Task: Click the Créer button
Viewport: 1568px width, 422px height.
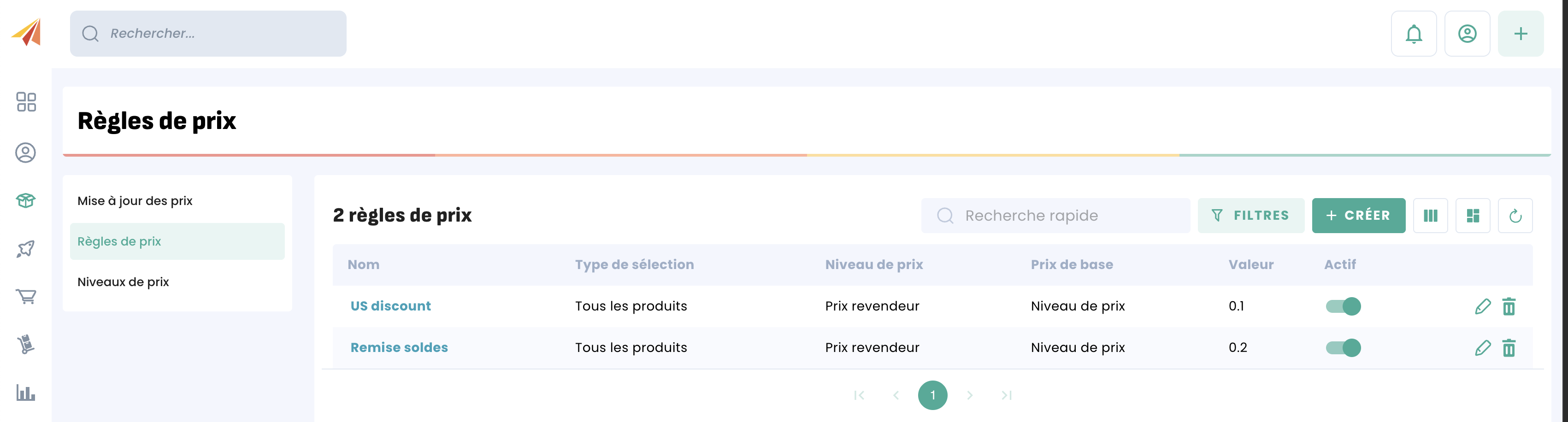Action: (x=1359, y=216)
